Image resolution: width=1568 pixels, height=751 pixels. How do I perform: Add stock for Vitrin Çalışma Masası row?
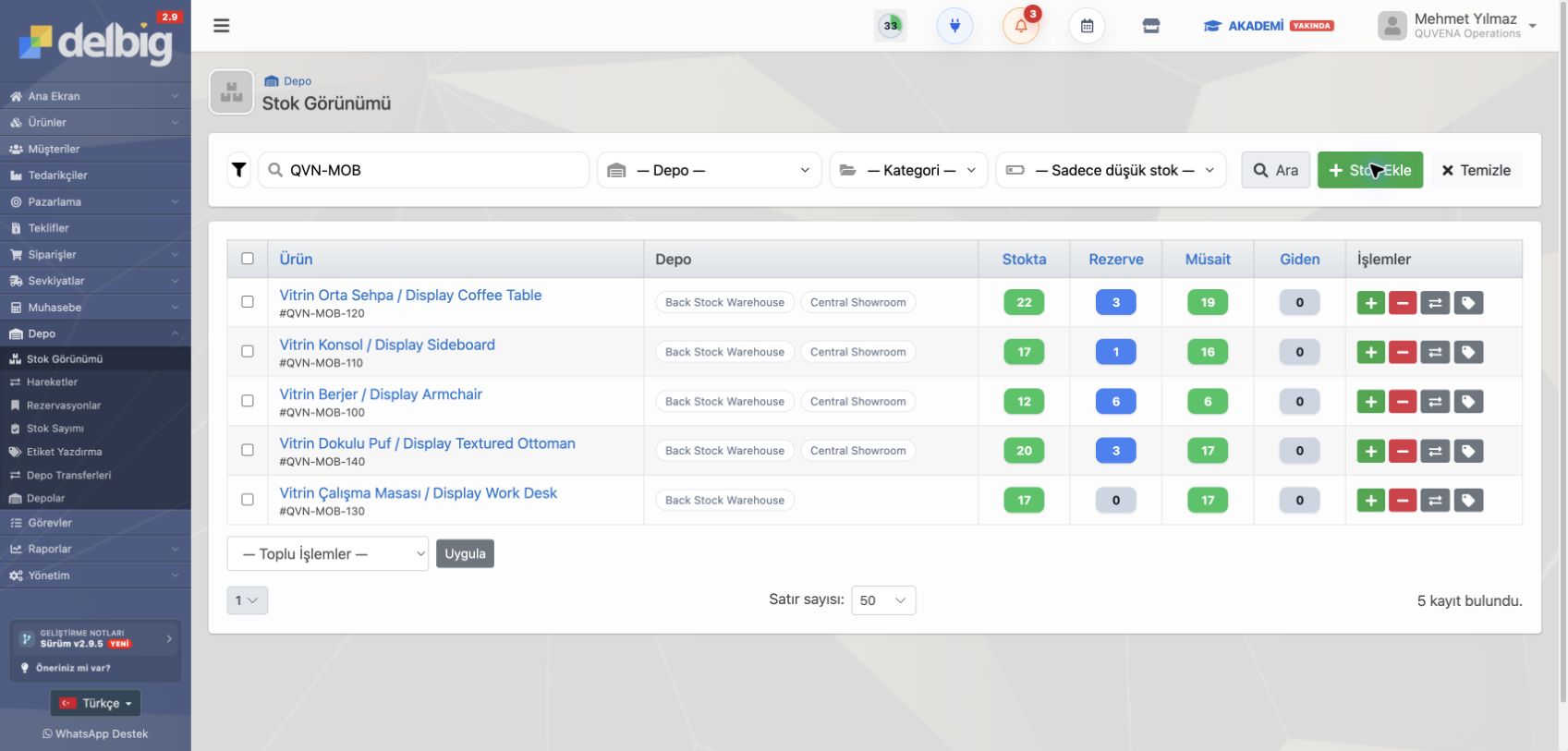(x=1370, y=501)
